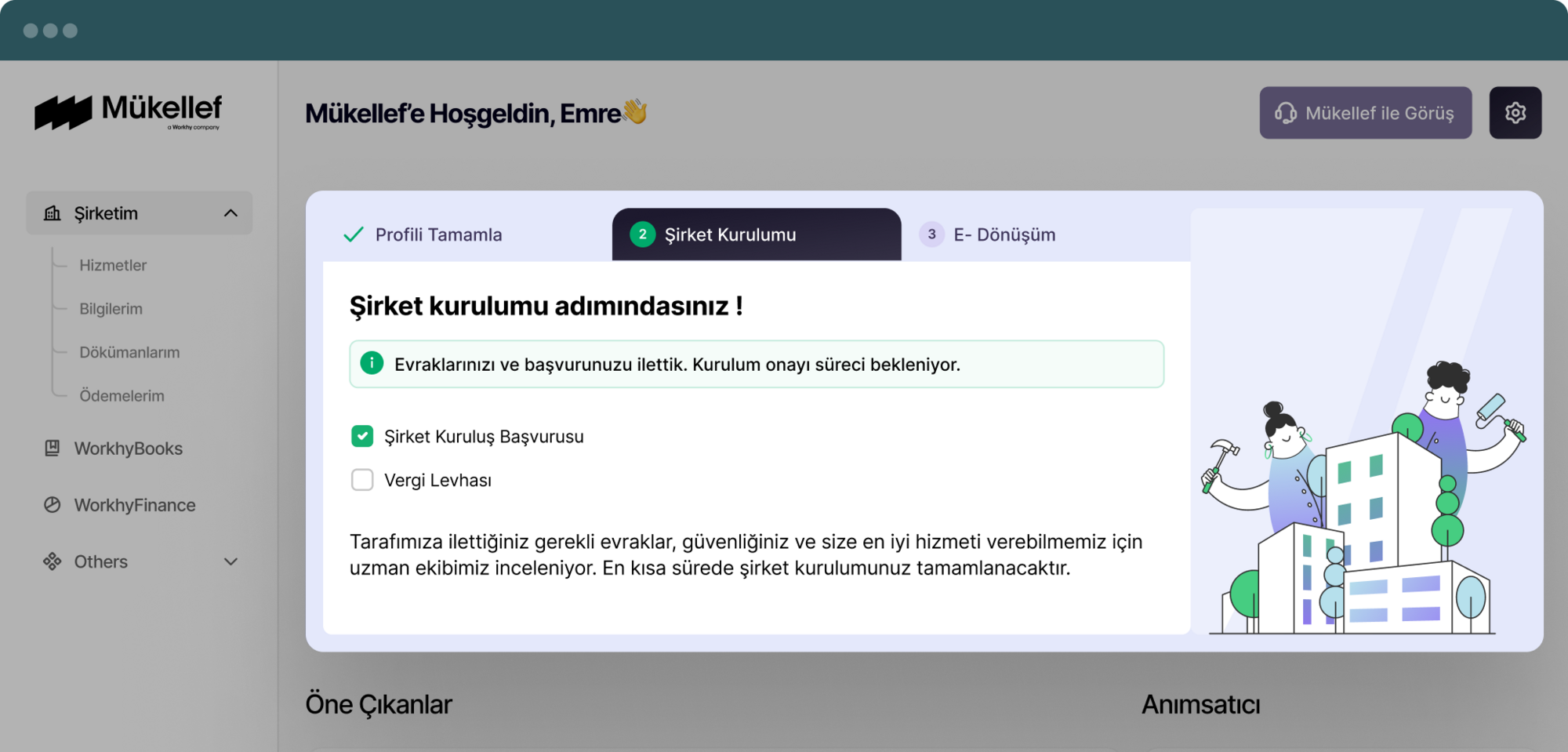
Task: Click the 'Vergi Levhası' label text
Action: tap(437, 480)
